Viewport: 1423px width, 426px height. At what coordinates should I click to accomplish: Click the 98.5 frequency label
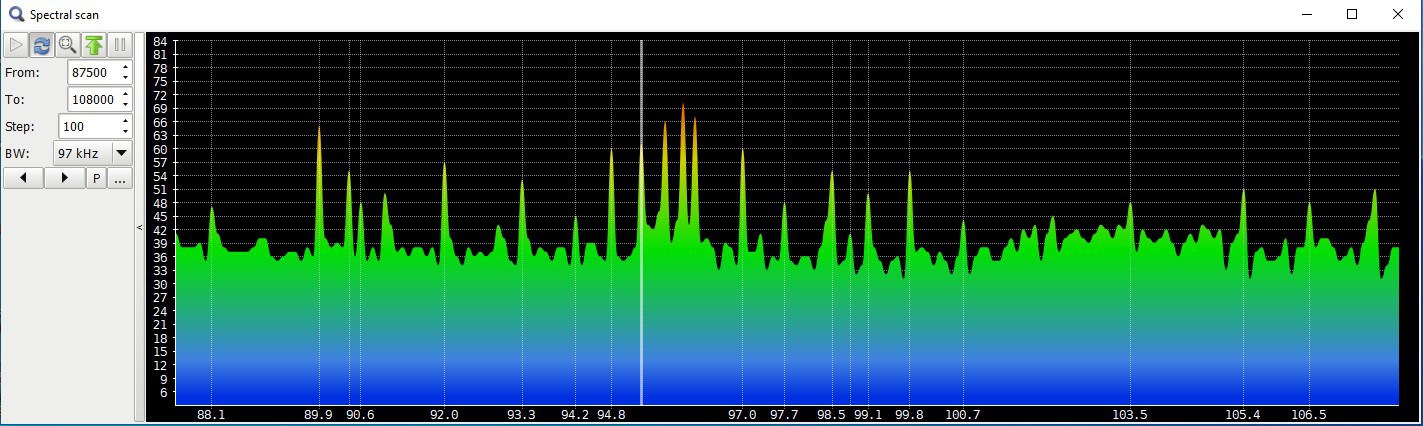(831, 414)
